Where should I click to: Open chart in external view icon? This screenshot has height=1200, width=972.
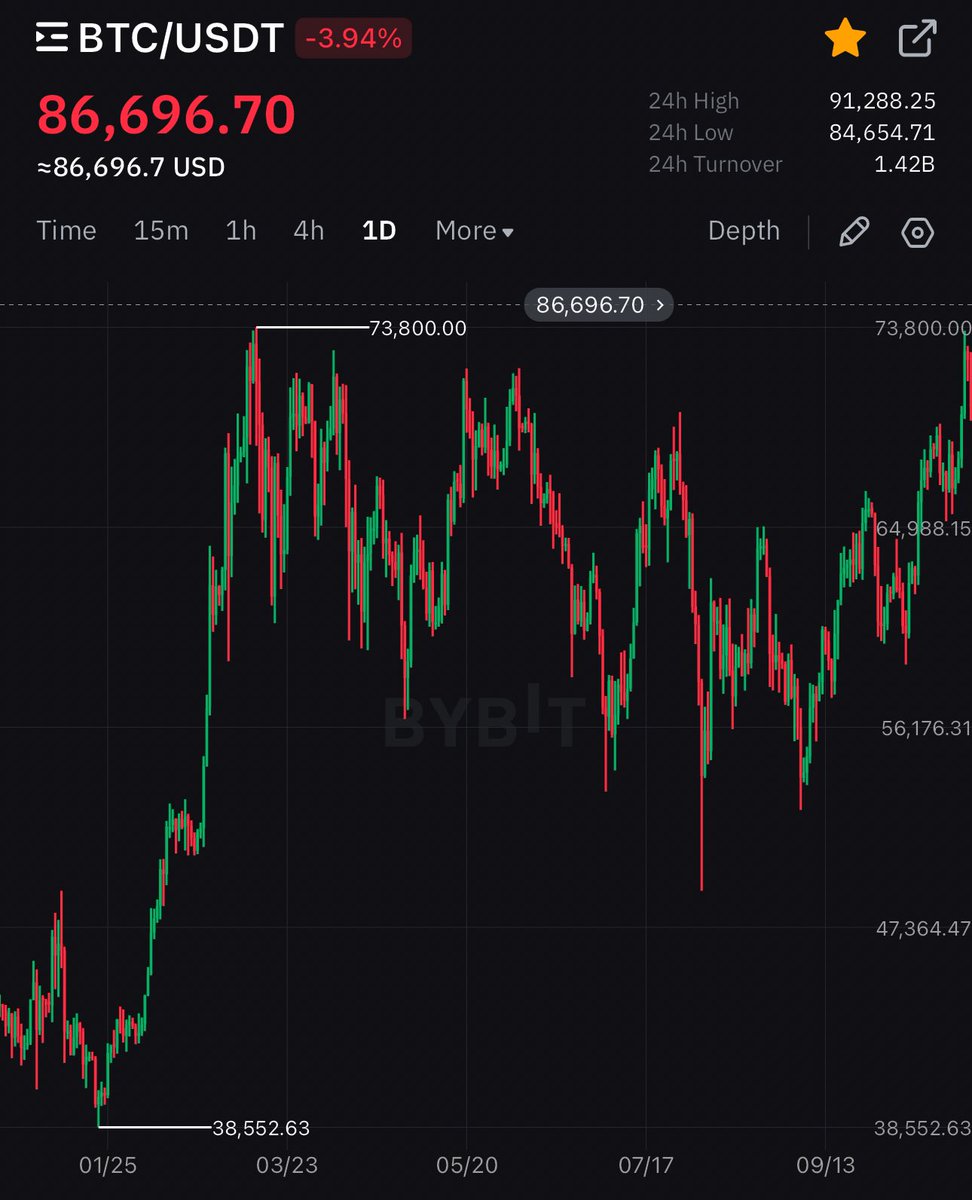[x=917, y=39]
